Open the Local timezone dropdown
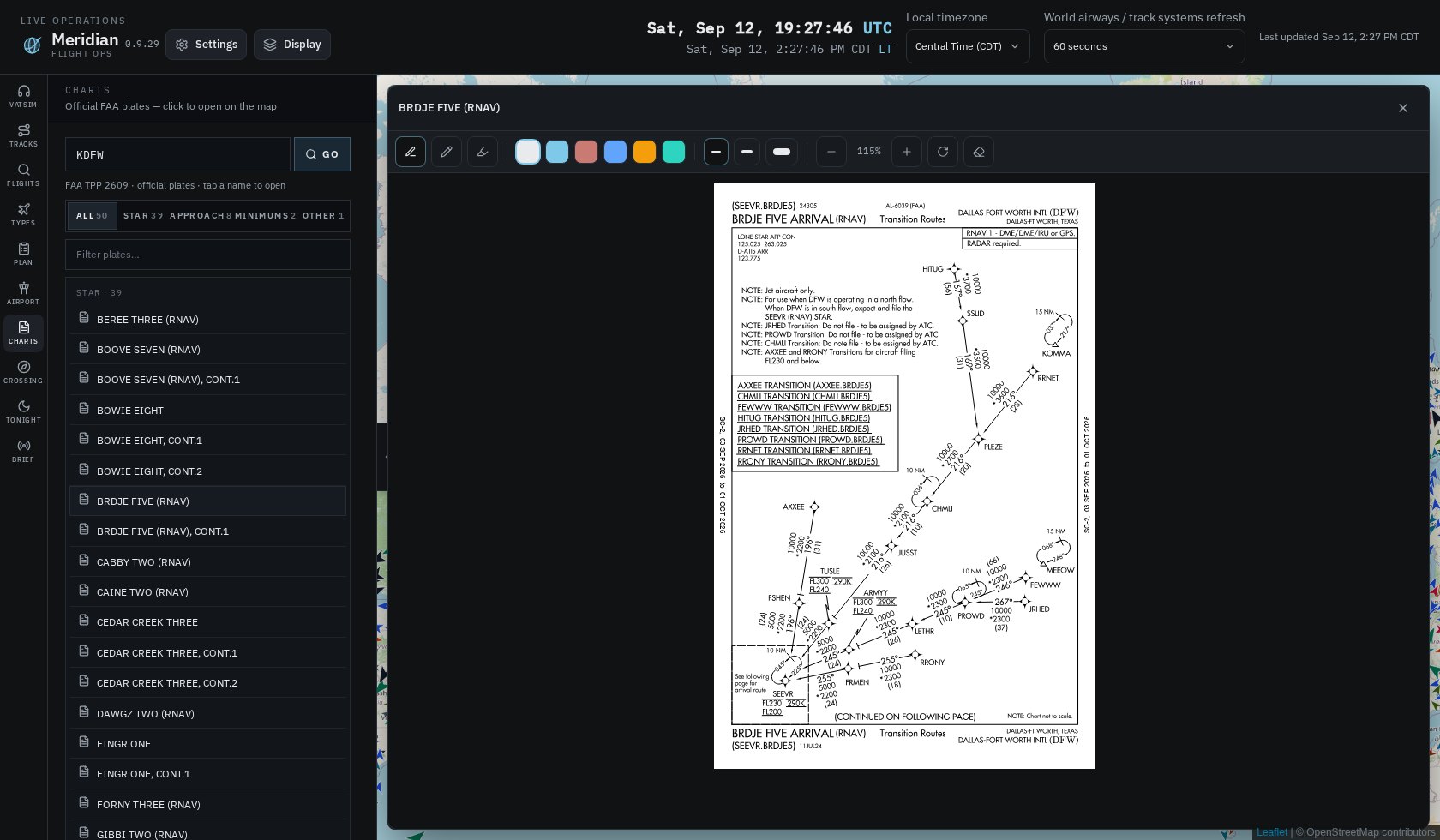 coord(968,46)
